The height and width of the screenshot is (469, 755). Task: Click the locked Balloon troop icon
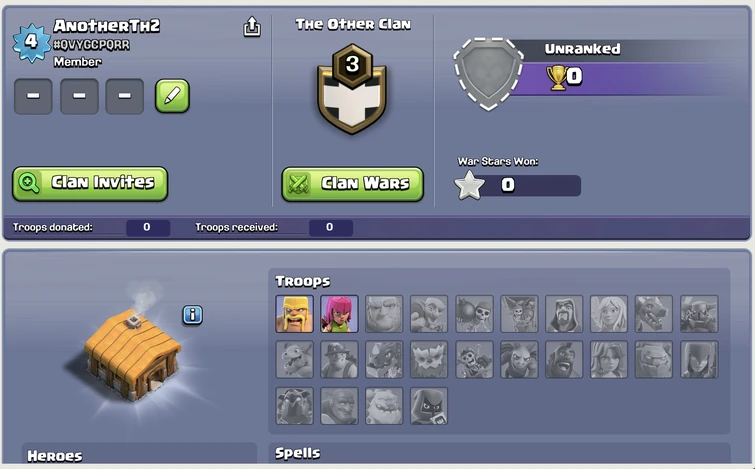click(x=519, y=314)
